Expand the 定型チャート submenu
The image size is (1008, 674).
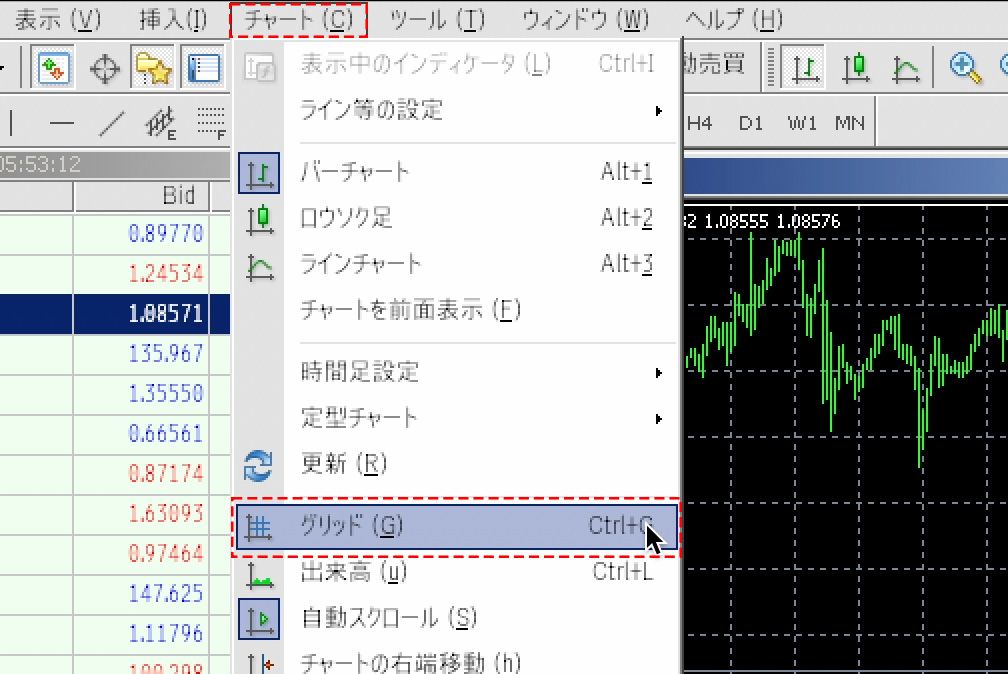click(455, 418)
